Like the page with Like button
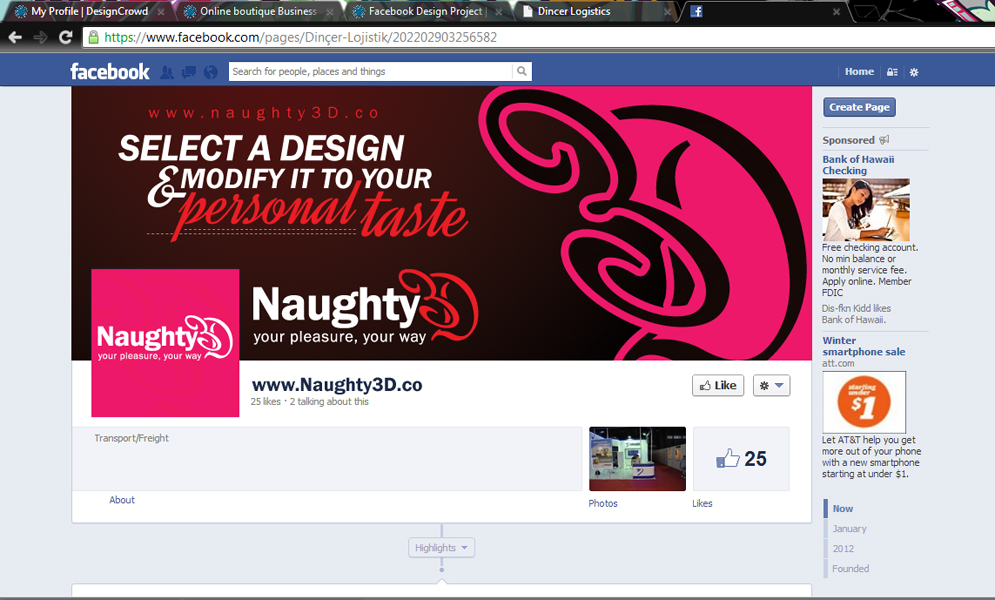 coord(718,385)
